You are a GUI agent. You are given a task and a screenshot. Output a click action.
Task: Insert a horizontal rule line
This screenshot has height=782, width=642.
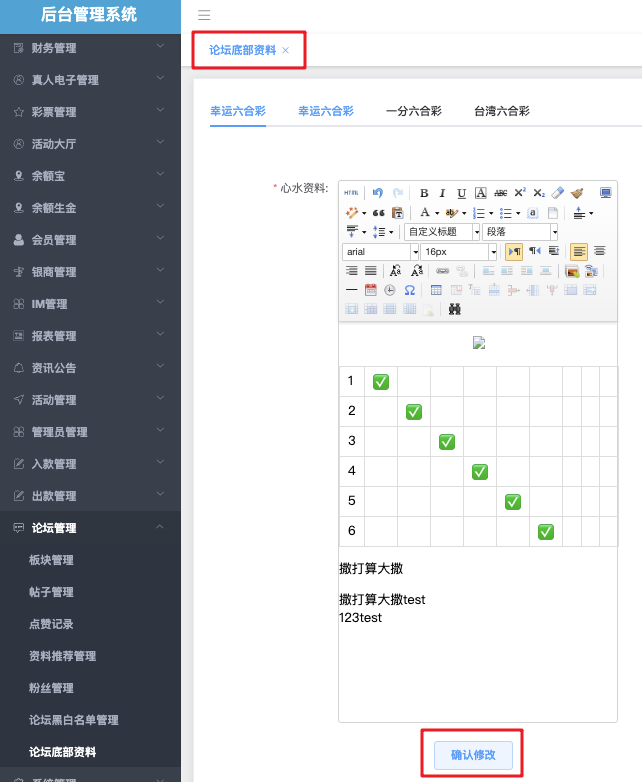click(351, 290)
